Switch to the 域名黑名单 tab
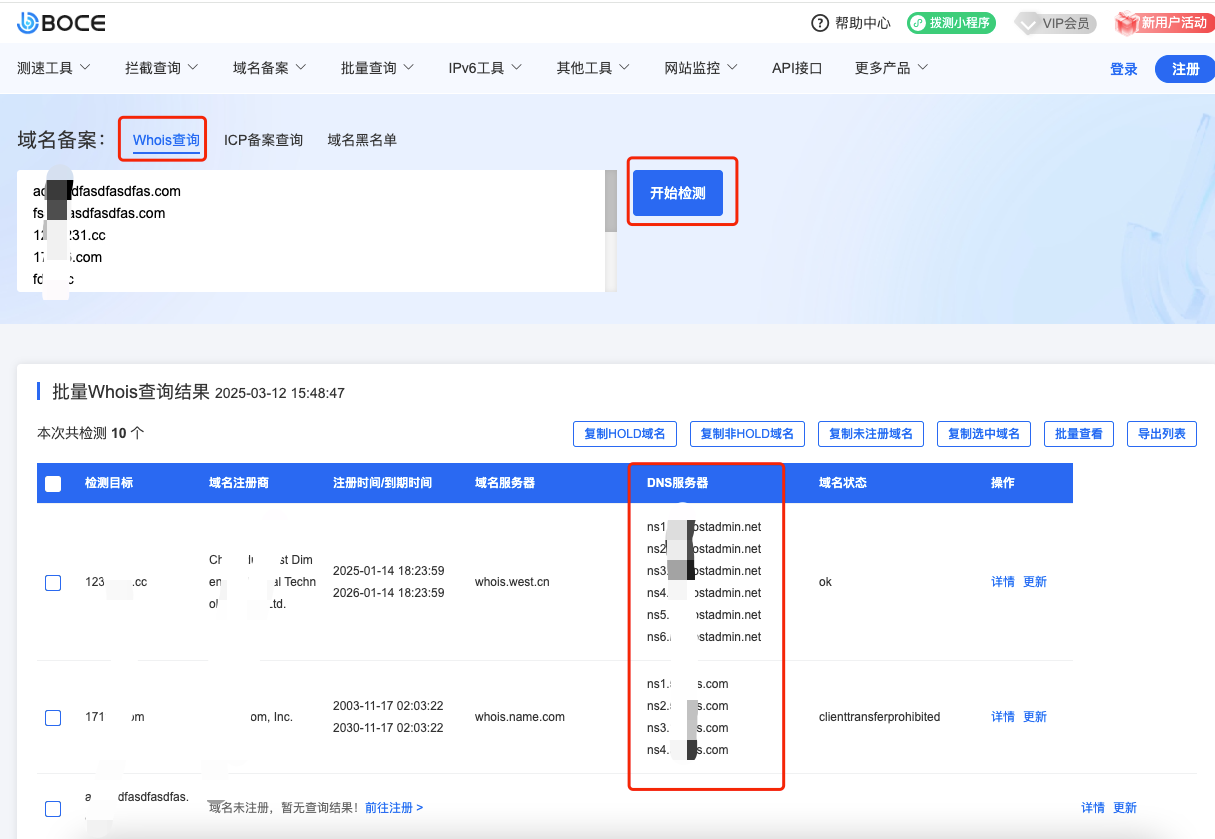1215x839 pixels. pos(362,140)
